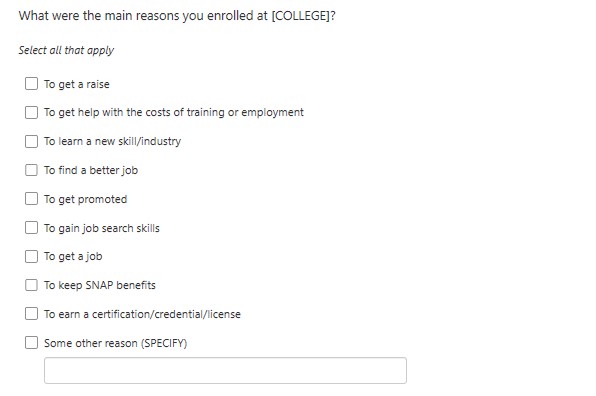Select the 'To get promoted' checkbox
This screenshot has height=396, width=596.
point(31,198)
